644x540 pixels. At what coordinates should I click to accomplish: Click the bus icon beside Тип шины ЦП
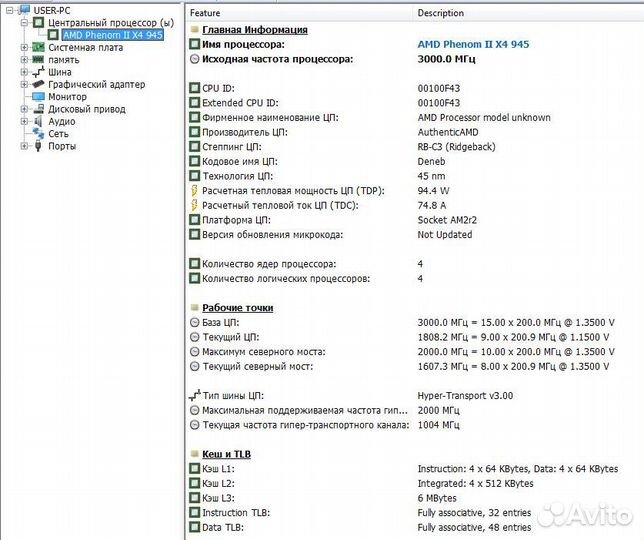[x=195, y=395]
